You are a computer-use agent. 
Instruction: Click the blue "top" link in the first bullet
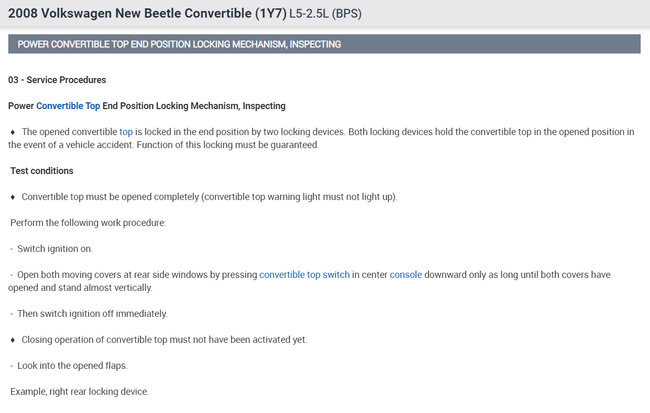coord(126,132)
